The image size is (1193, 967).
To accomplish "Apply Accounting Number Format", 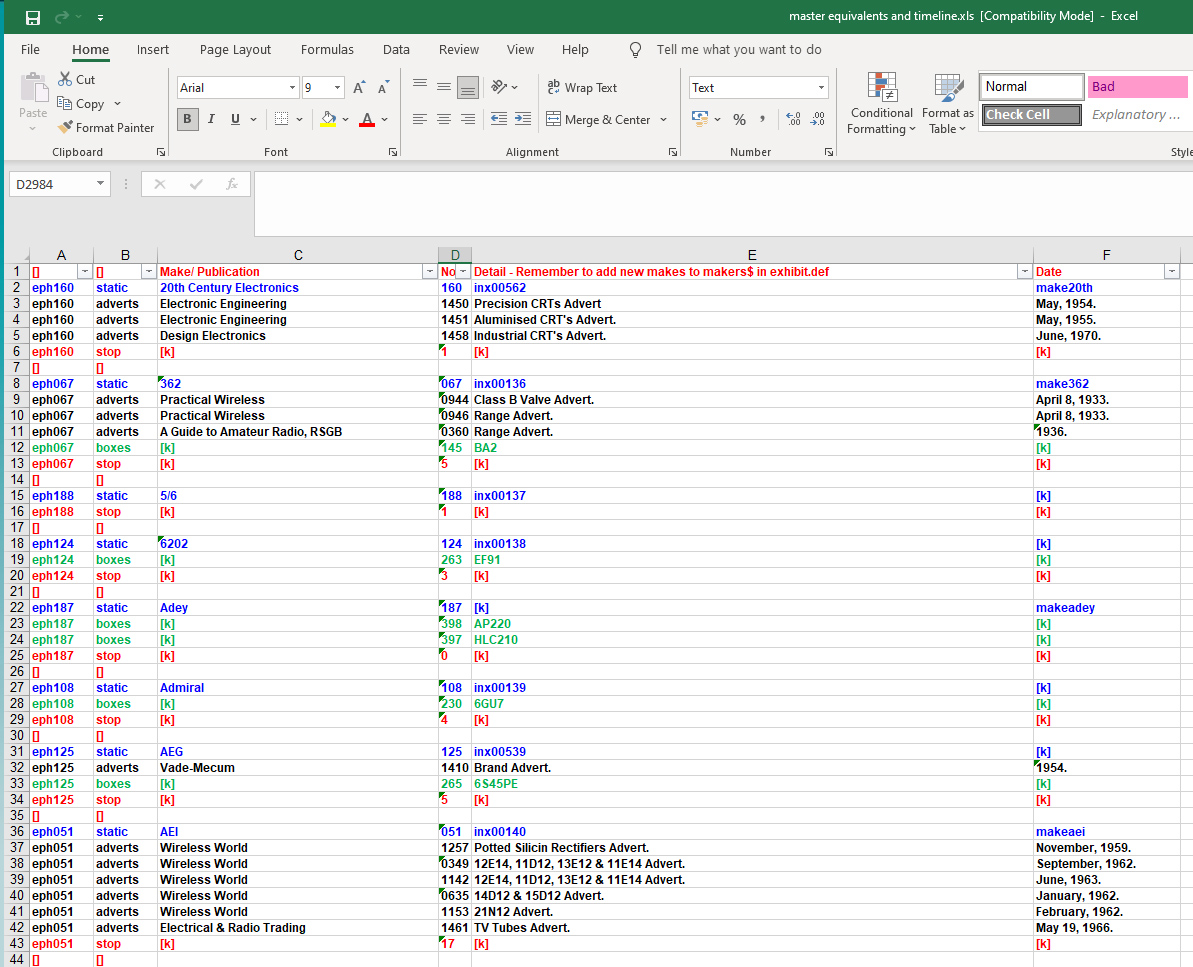I will coord(699,119).
